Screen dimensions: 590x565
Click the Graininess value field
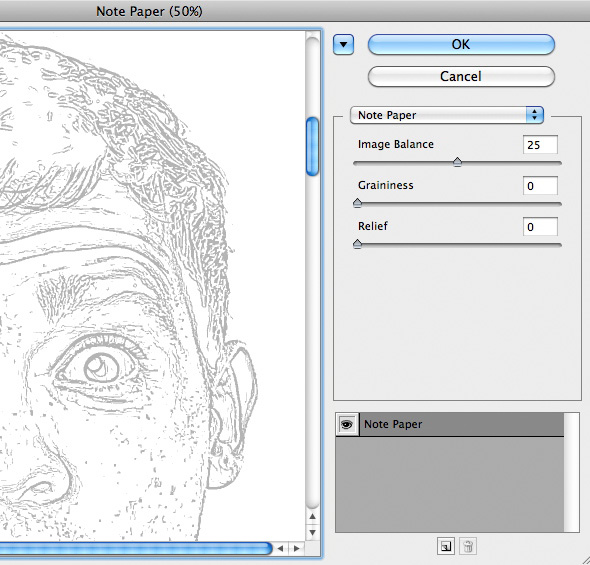[x=540, y=186]
